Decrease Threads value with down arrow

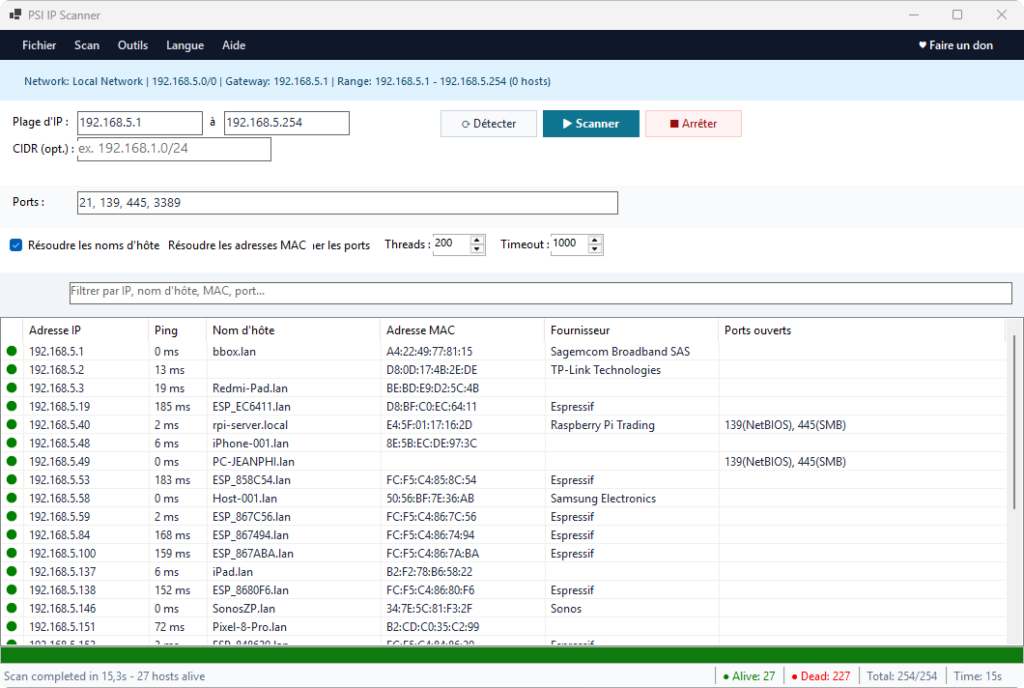[x=477, y=249]
